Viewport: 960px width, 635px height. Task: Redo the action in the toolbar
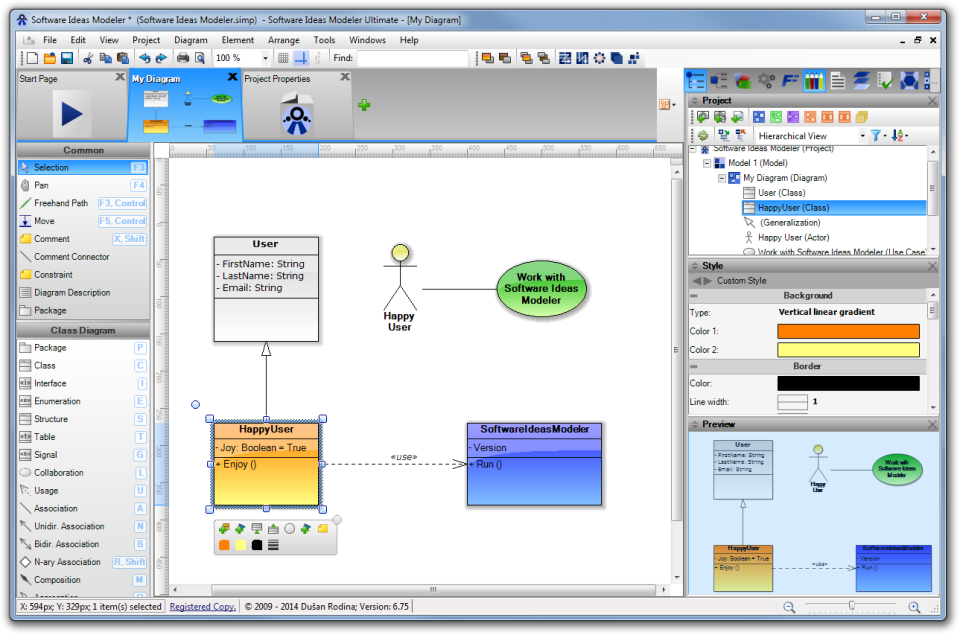click(161, 58)
